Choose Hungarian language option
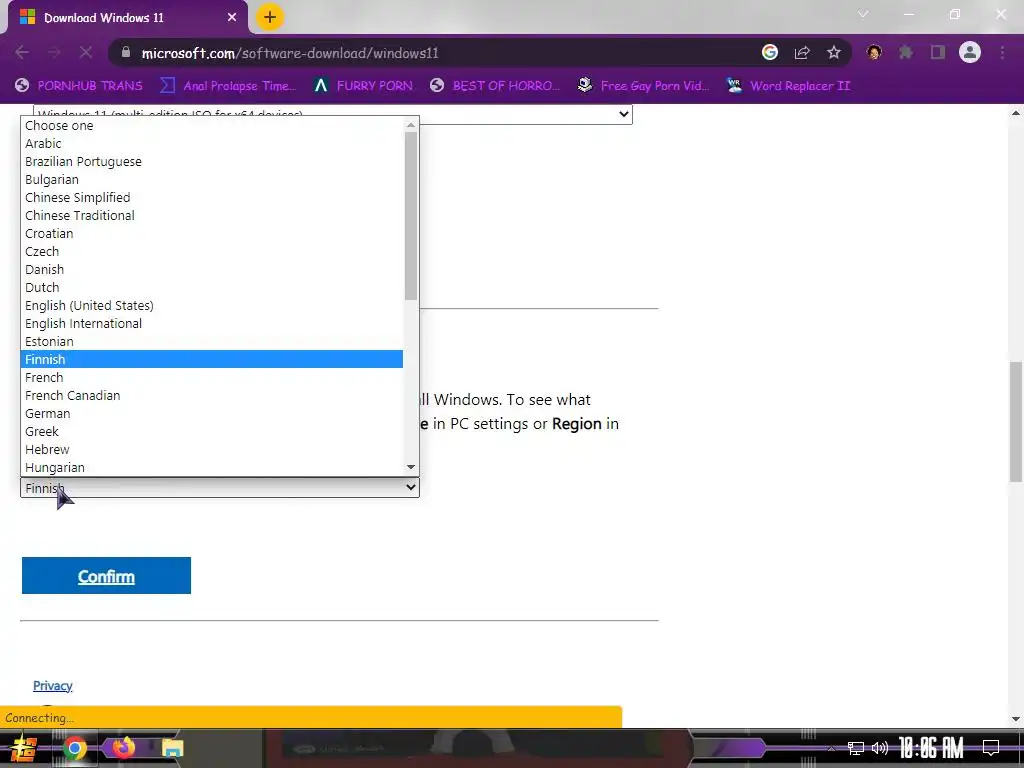 212,468
